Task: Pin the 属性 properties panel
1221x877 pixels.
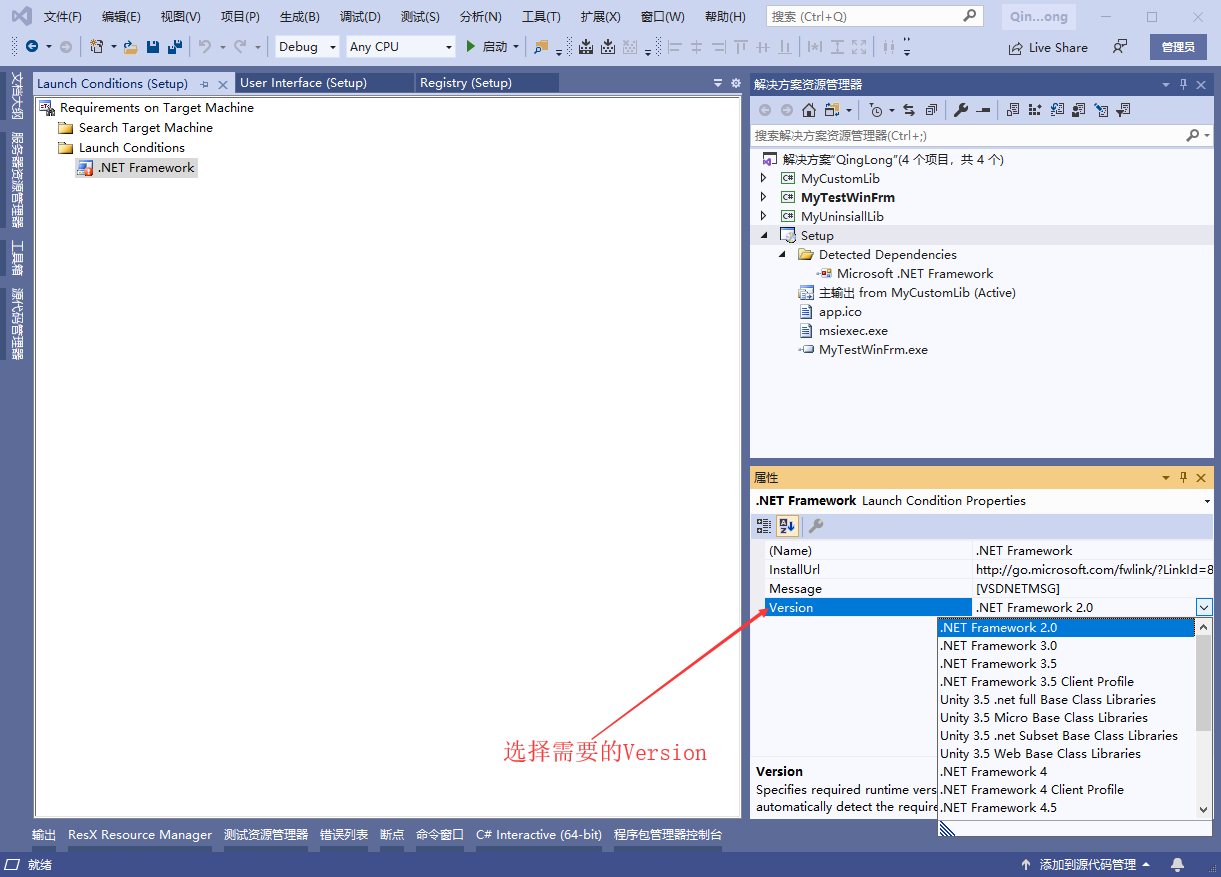Action: click(1184, 477)
